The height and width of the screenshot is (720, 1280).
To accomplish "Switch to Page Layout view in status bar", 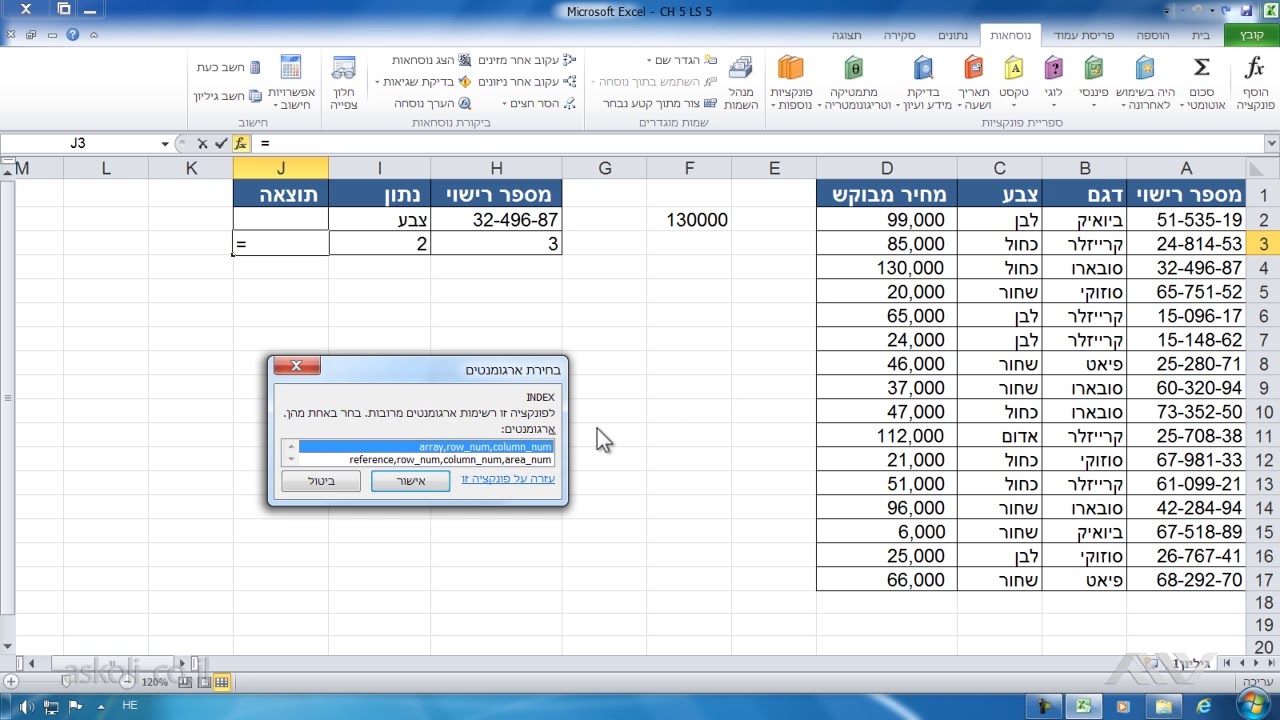I will tap(204, 682).
